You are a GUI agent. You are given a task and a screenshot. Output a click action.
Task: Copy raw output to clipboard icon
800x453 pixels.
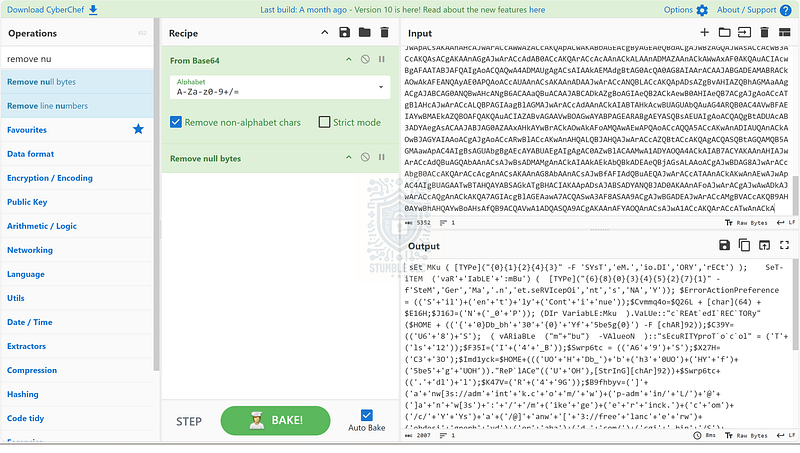coord(744,245)
